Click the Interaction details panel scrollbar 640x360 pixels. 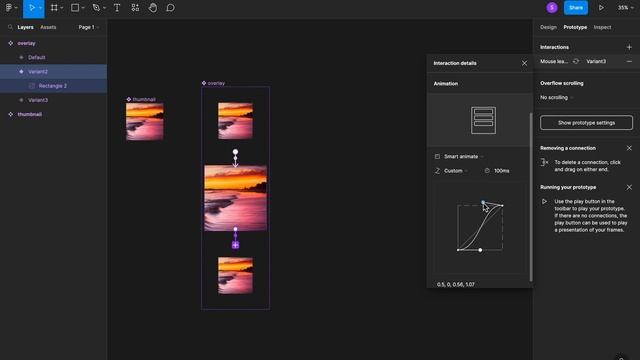click(x=531, y=197)
